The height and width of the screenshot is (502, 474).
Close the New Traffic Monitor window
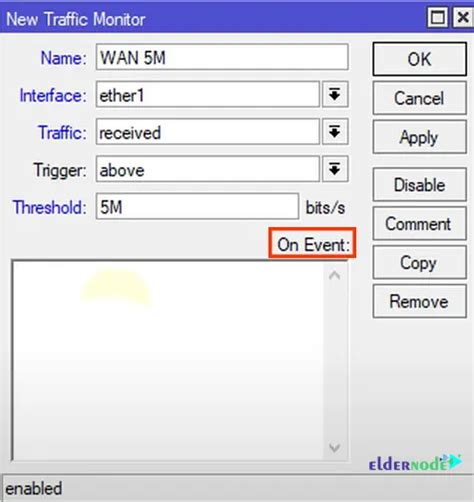(x=463, y=17)
